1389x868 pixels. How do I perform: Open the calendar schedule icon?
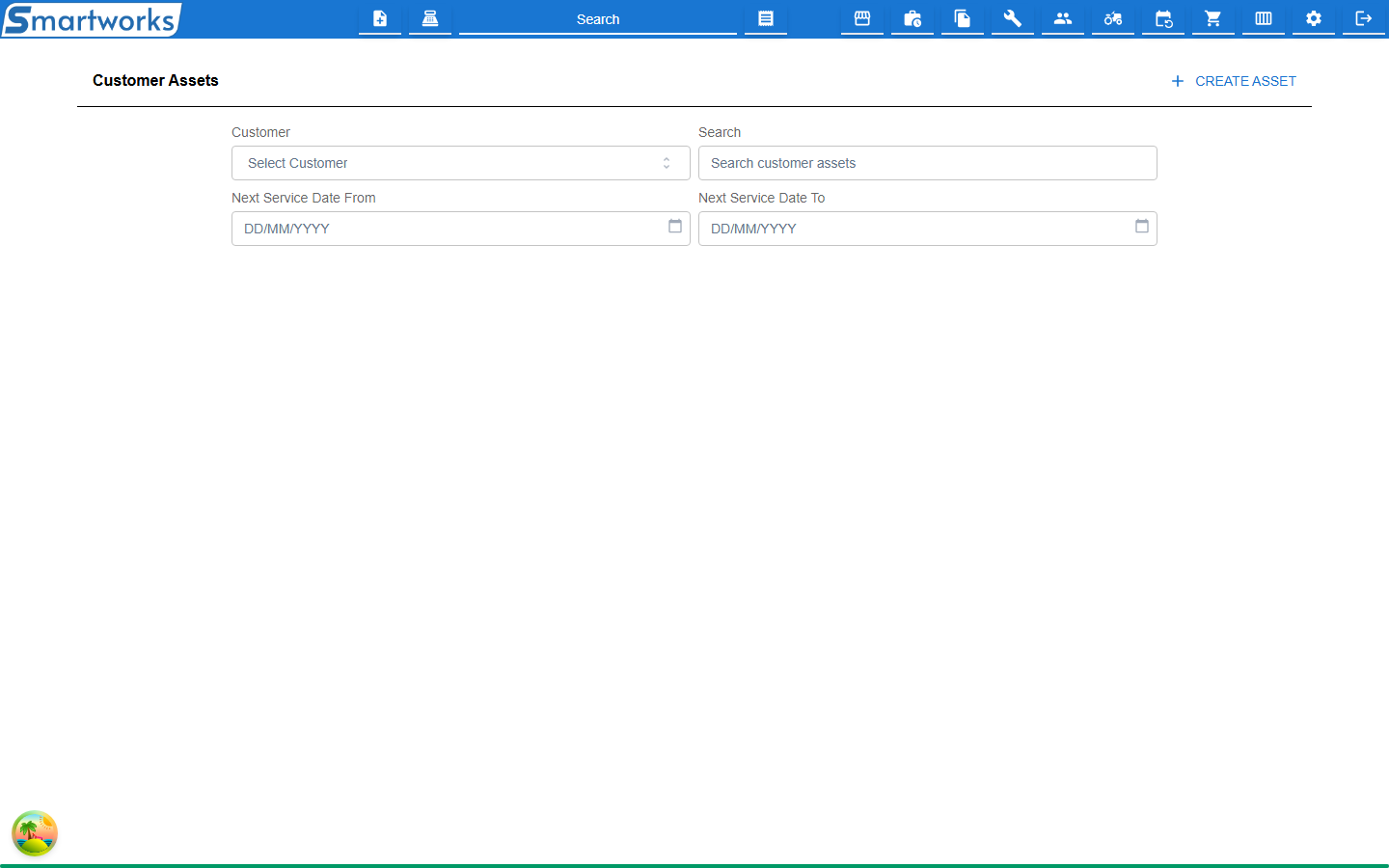click(x=1163, y=18)
